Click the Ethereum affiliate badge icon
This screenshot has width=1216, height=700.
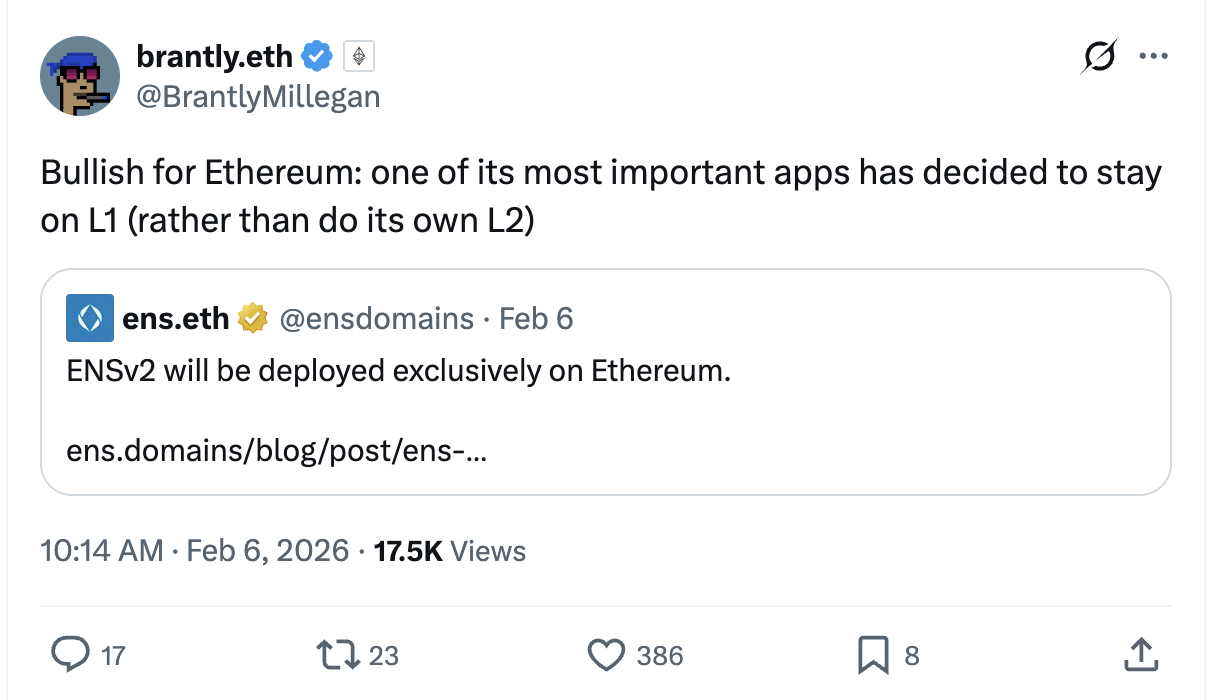pyautogui.click(x=359, y=57)
